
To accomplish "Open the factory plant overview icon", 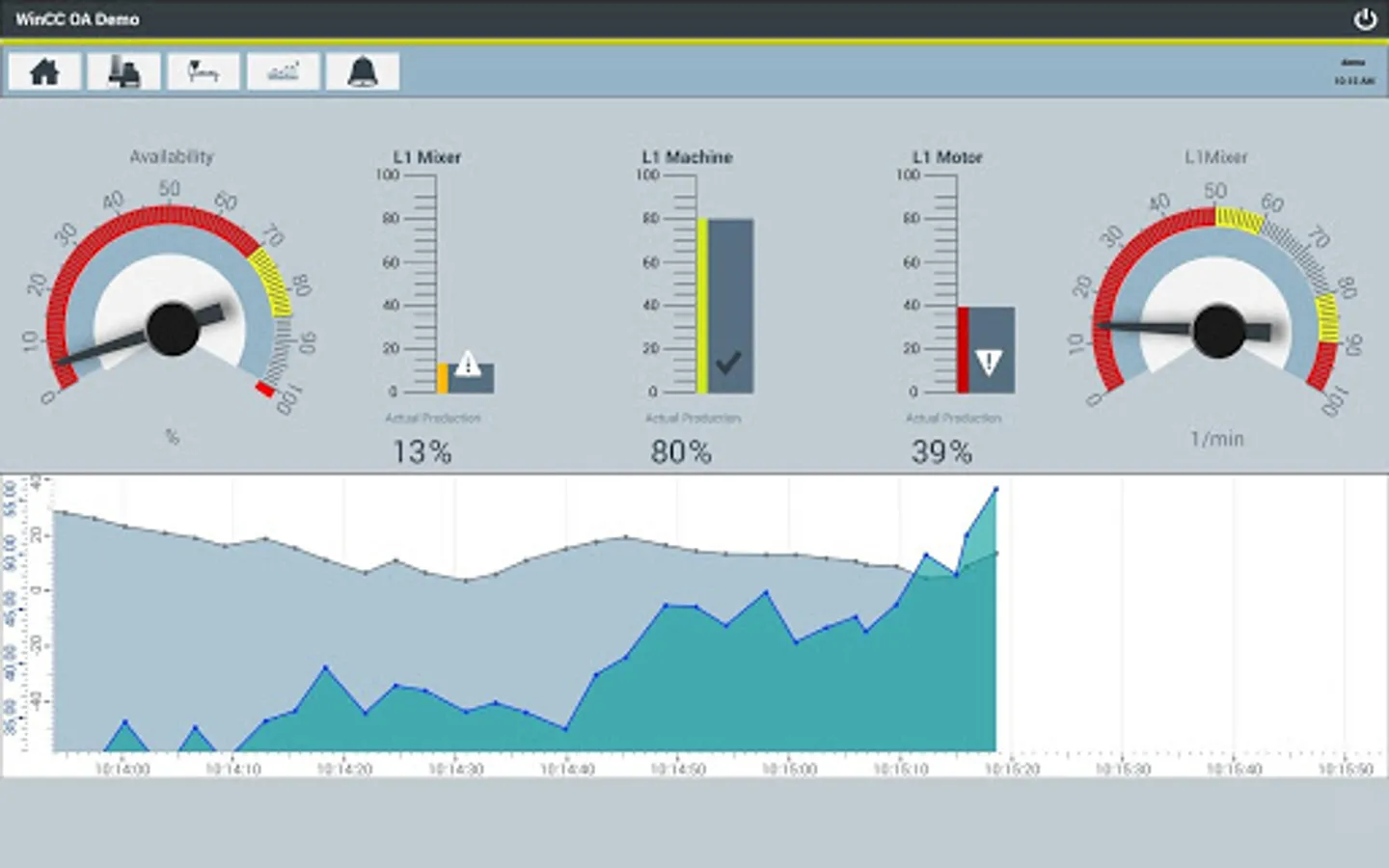I will pyautogui.click(x=123, y=71).
